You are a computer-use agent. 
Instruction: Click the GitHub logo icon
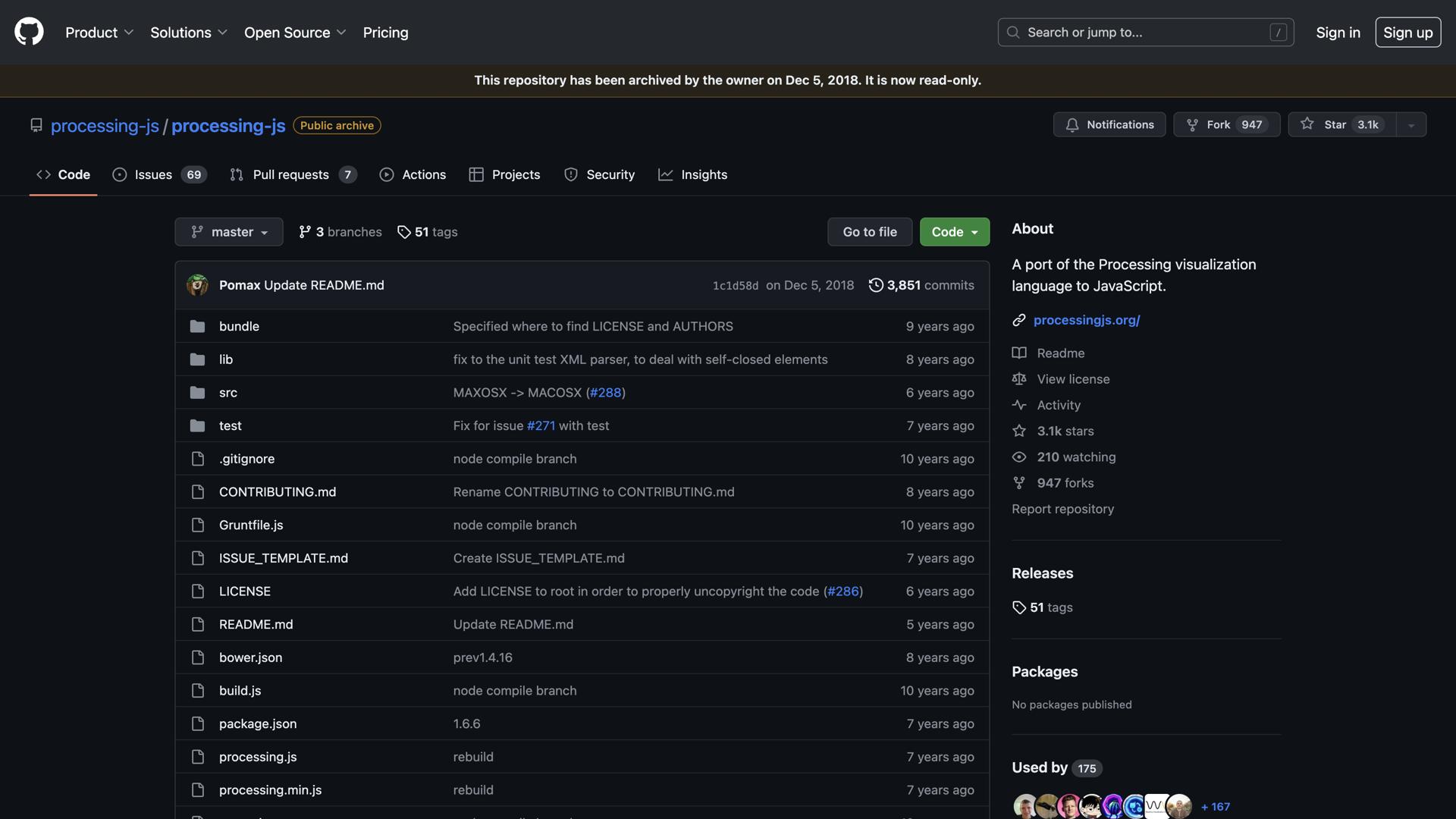click(x=28, y=31)
